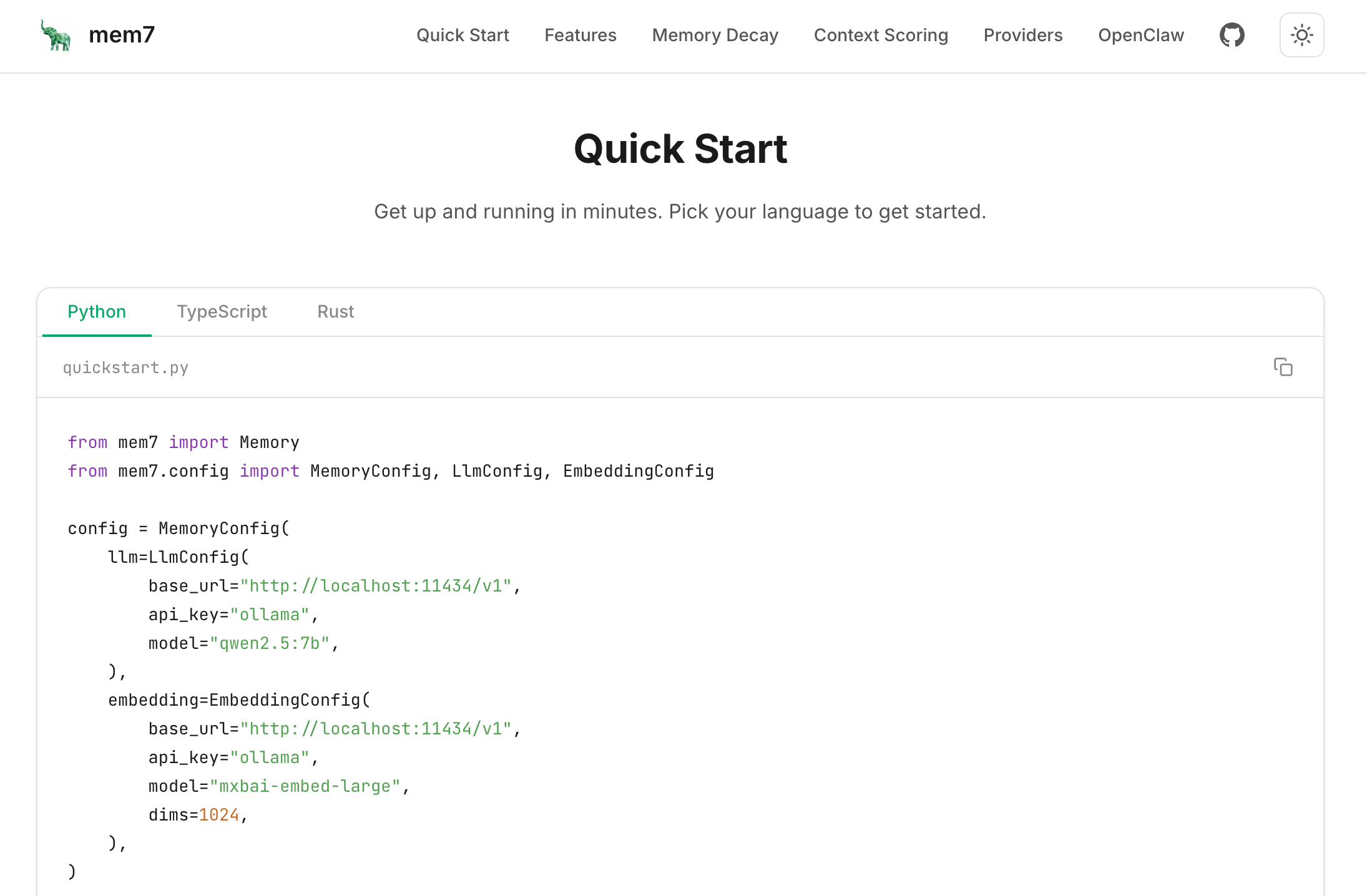The image size is (1367, 896).
Task: Click the dims value 1024
Action: 219,815
